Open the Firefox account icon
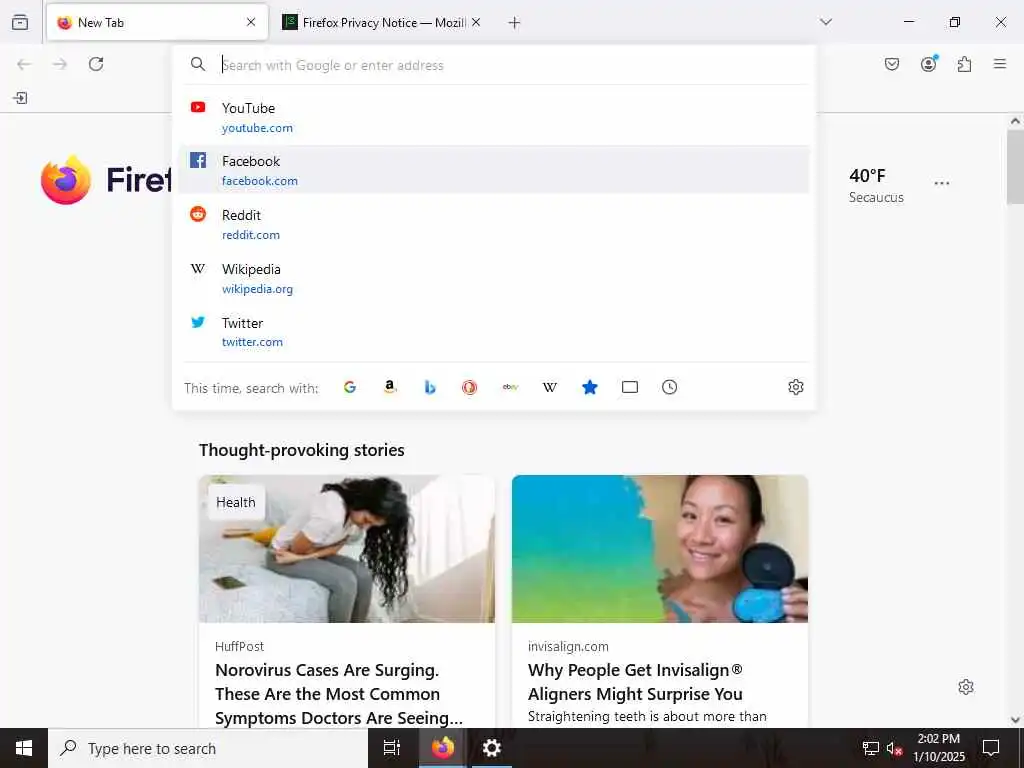The height and width of the screenshot is (768, 1024). coord(929,63)
